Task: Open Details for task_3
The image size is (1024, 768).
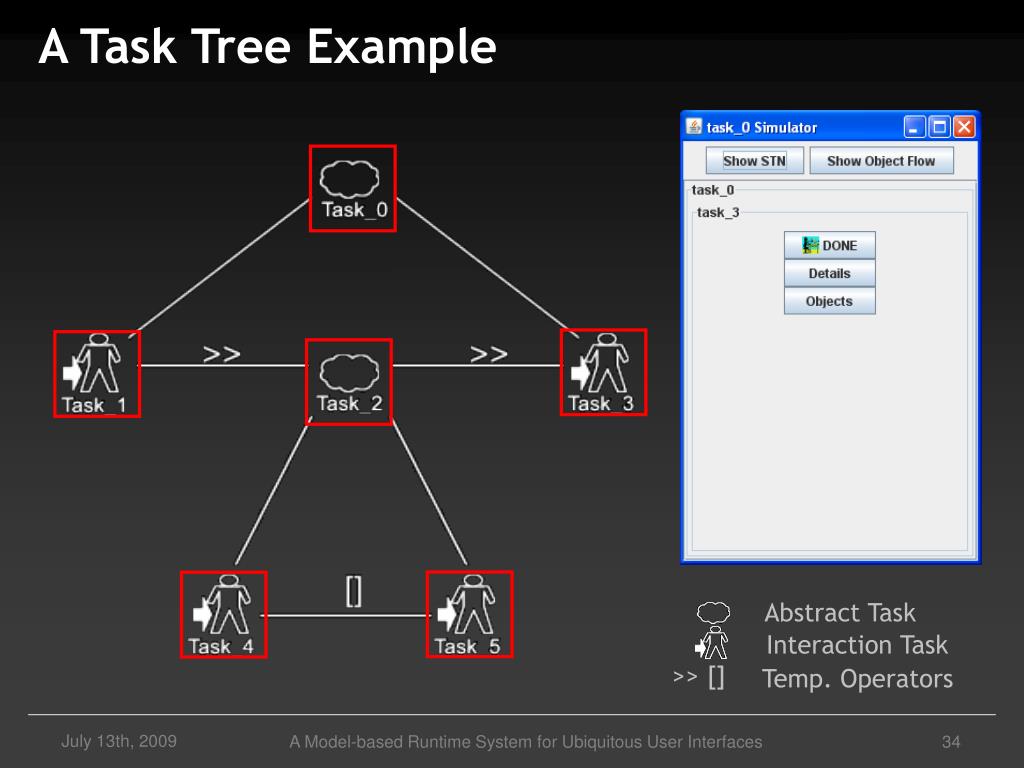Action: (829, 274)
